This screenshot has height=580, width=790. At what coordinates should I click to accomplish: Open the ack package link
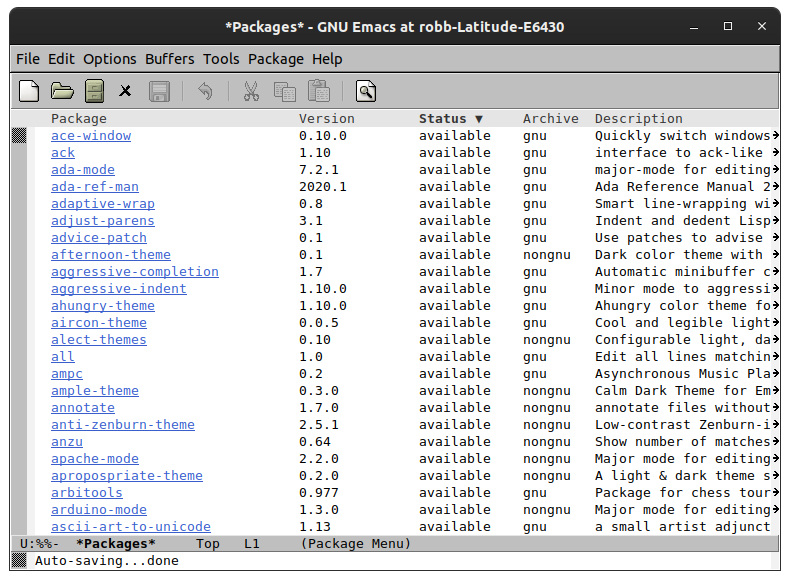click(62, 153)
